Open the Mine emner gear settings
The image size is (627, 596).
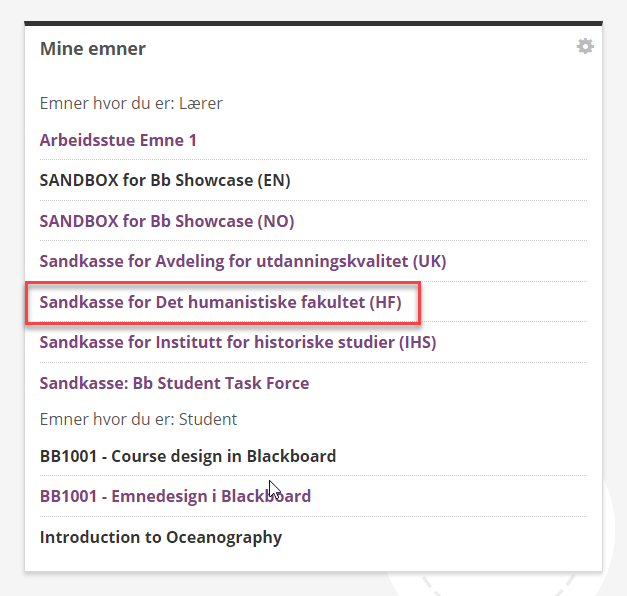(585, 46)
